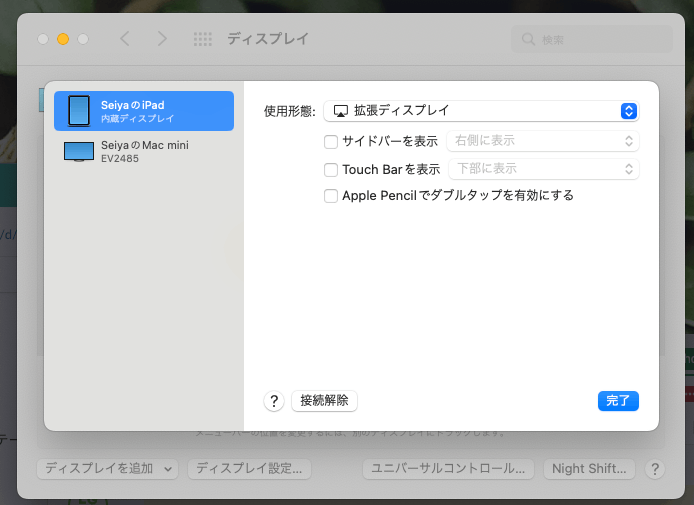
Task: Click the magnifying glass search icon
Action: (x=528, y=39)
